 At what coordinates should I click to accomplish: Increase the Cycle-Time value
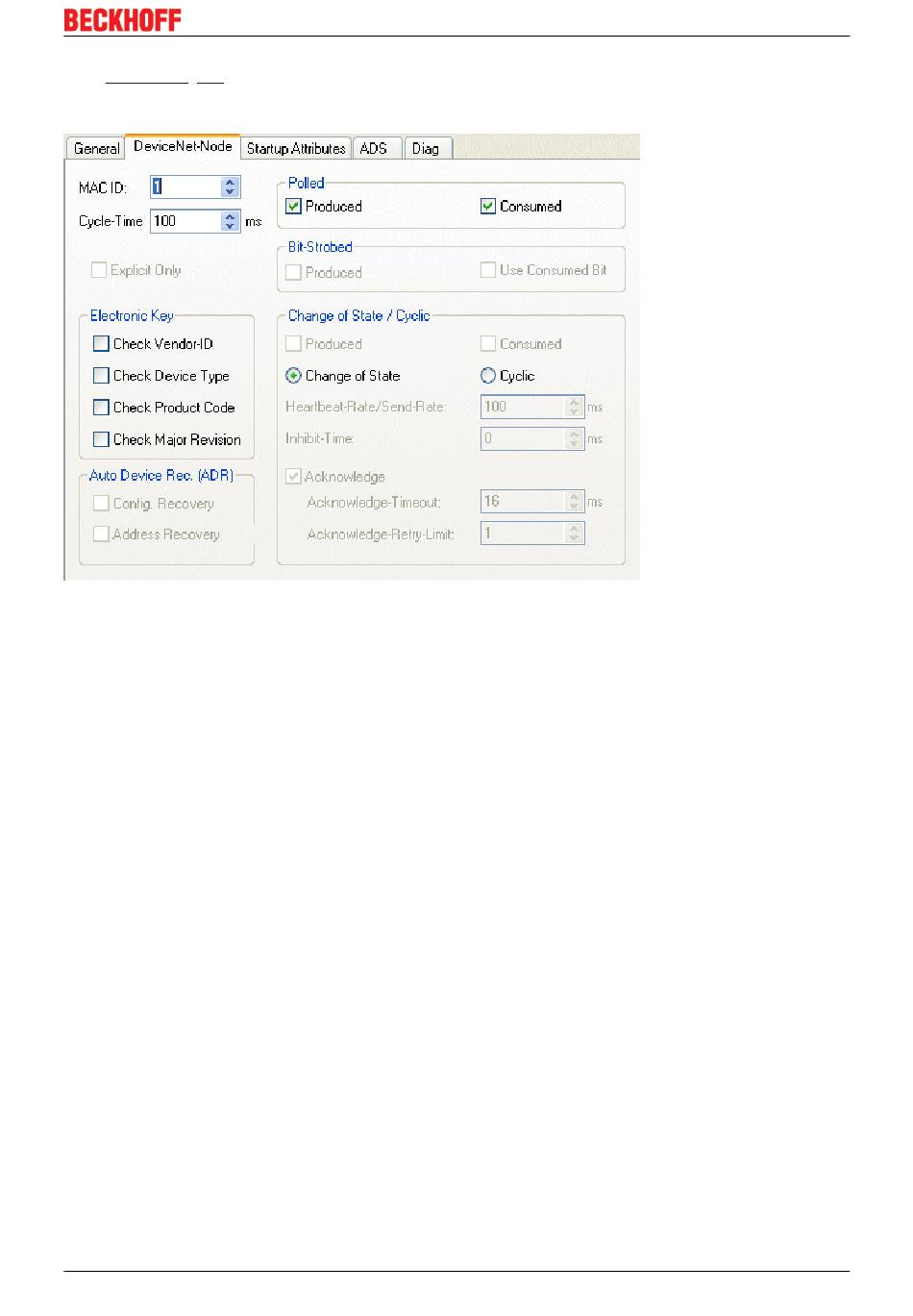tap(230, 216)
